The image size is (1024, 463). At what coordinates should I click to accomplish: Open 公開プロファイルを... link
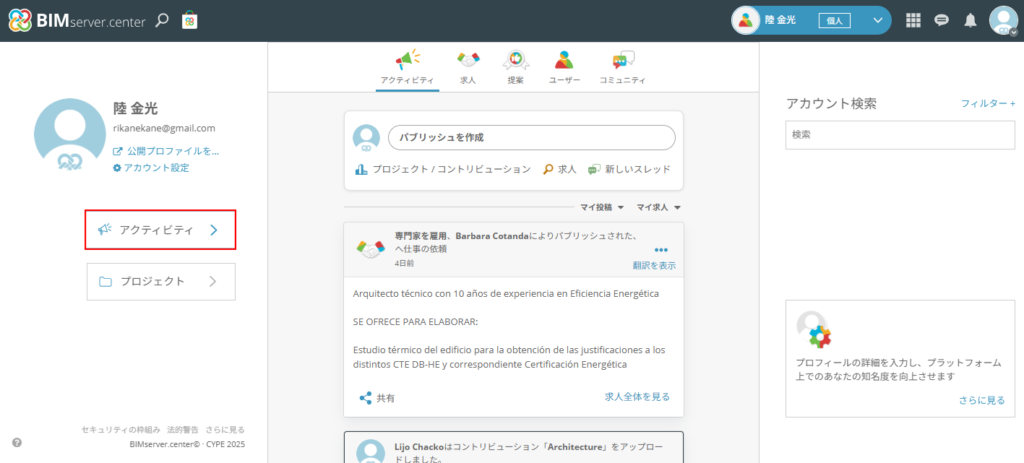coord(166,151)
